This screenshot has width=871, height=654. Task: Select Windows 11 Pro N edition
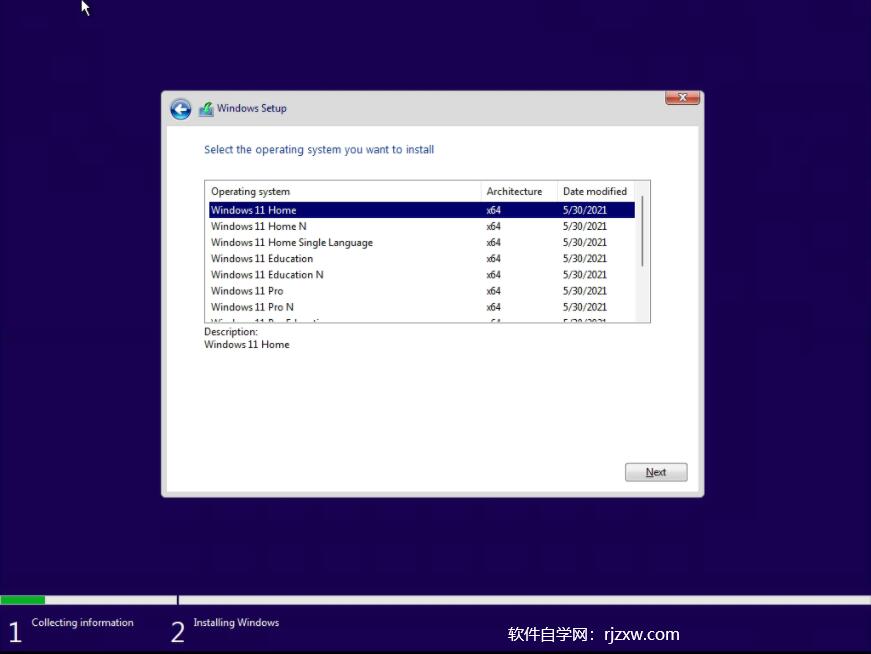(300, 306)
